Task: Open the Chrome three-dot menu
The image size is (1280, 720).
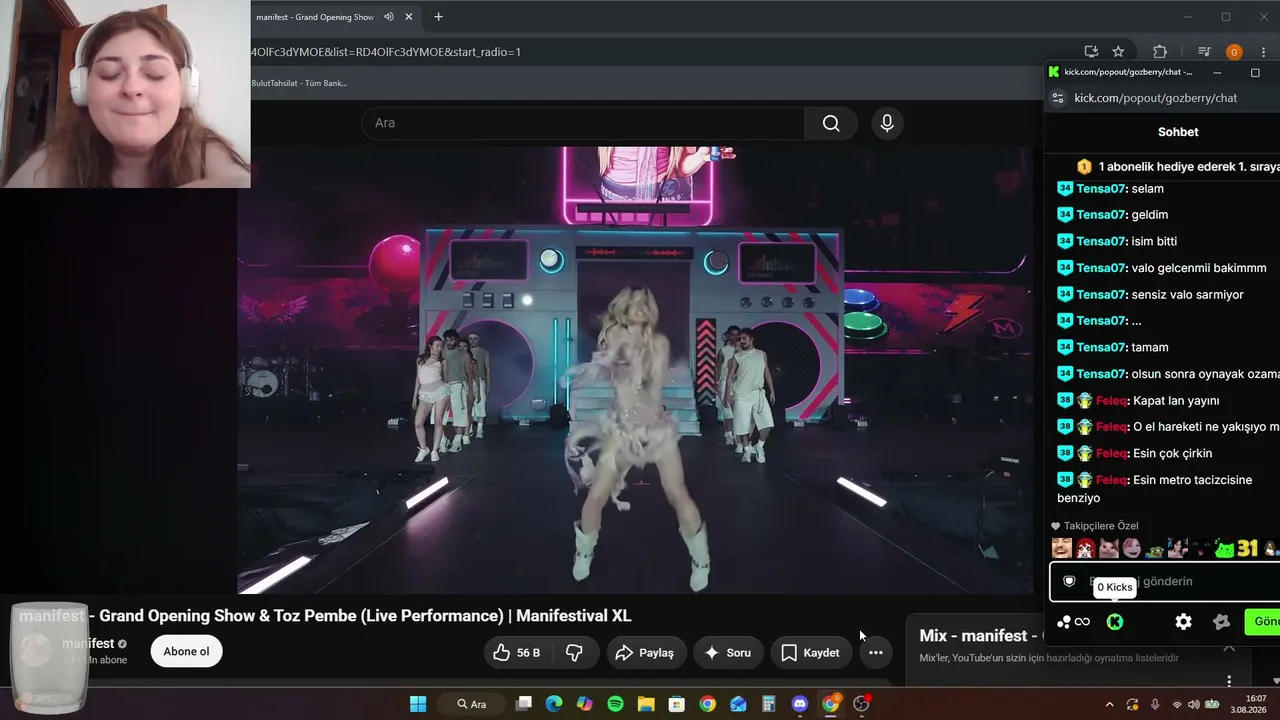Action: (1263, 52)
